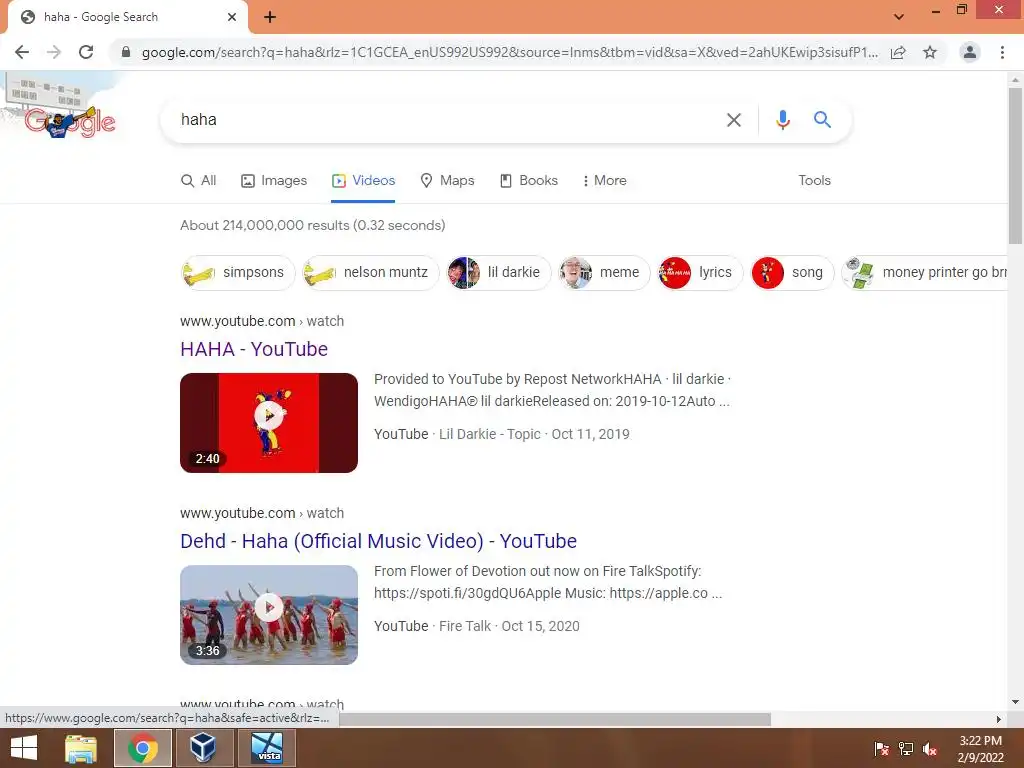The height and width of the screenshot is (768, 1024).
Task: Open the vista taskbar item
Action: pyautogui.click(x=267, y=748)
